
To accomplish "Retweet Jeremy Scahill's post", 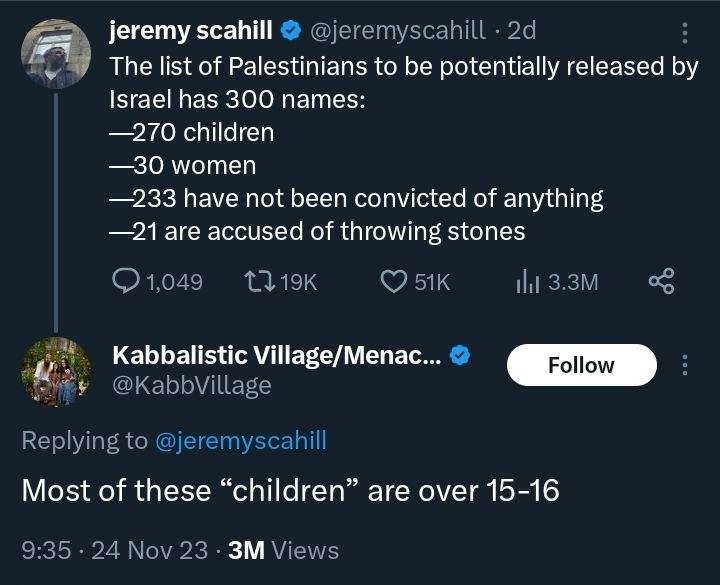I will [255, 283].
